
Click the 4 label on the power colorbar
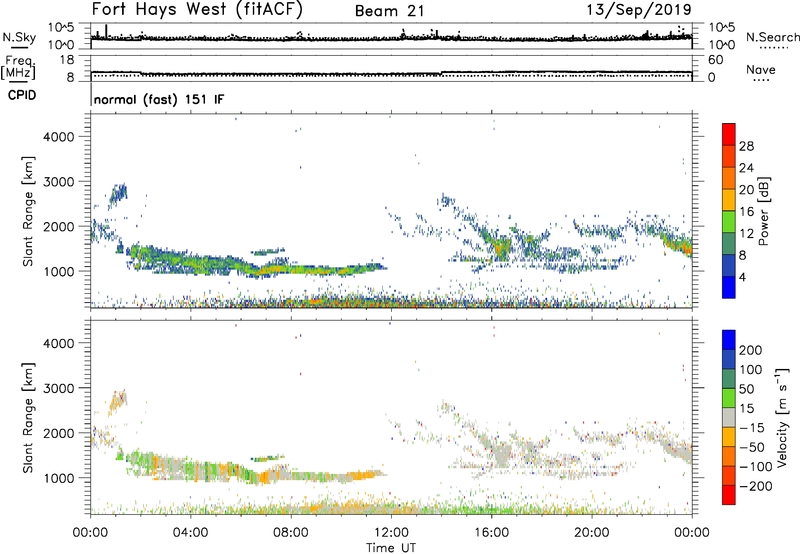(743, 277)
